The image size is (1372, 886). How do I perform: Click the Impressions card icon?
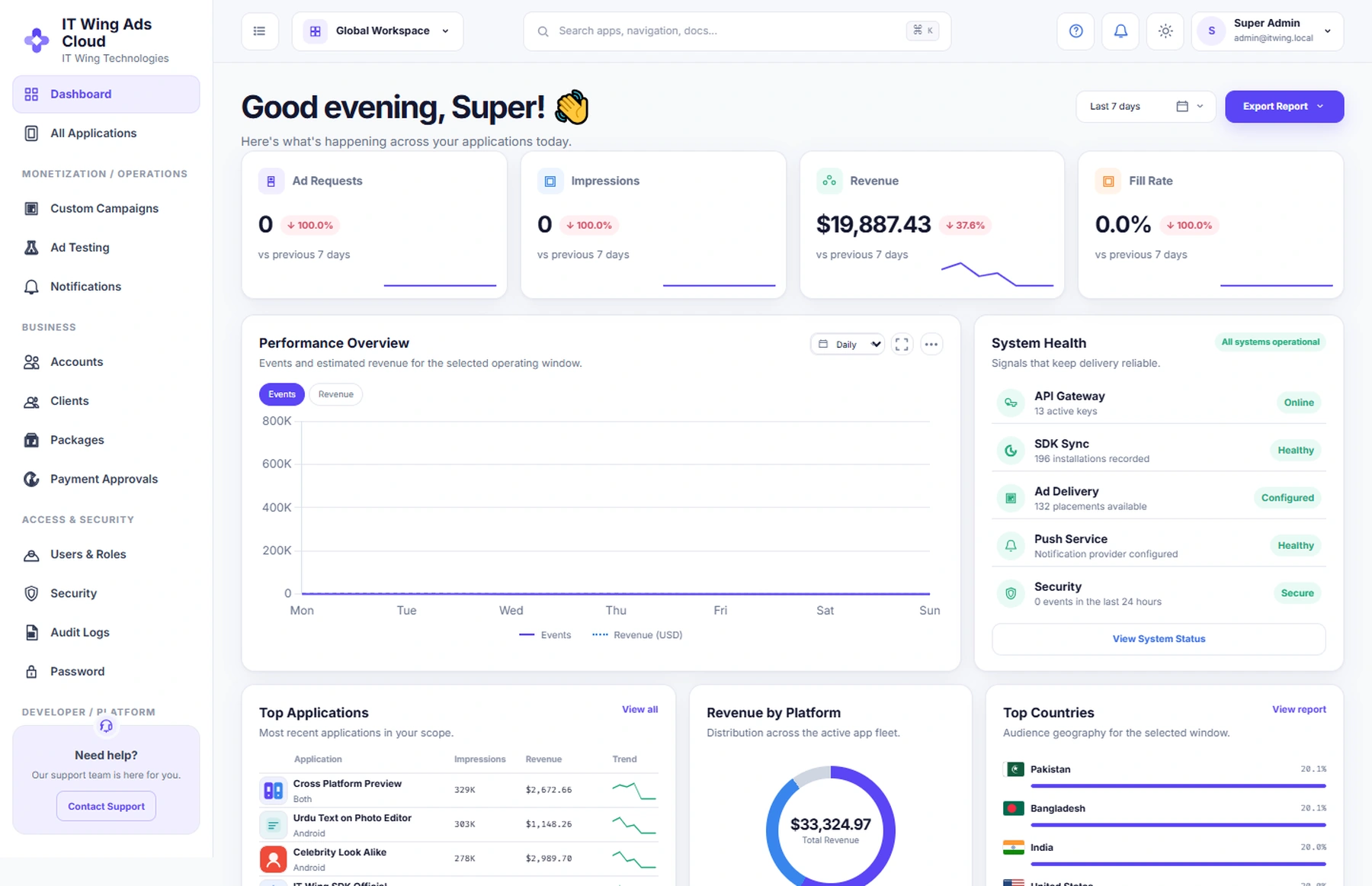pos(550,181)
